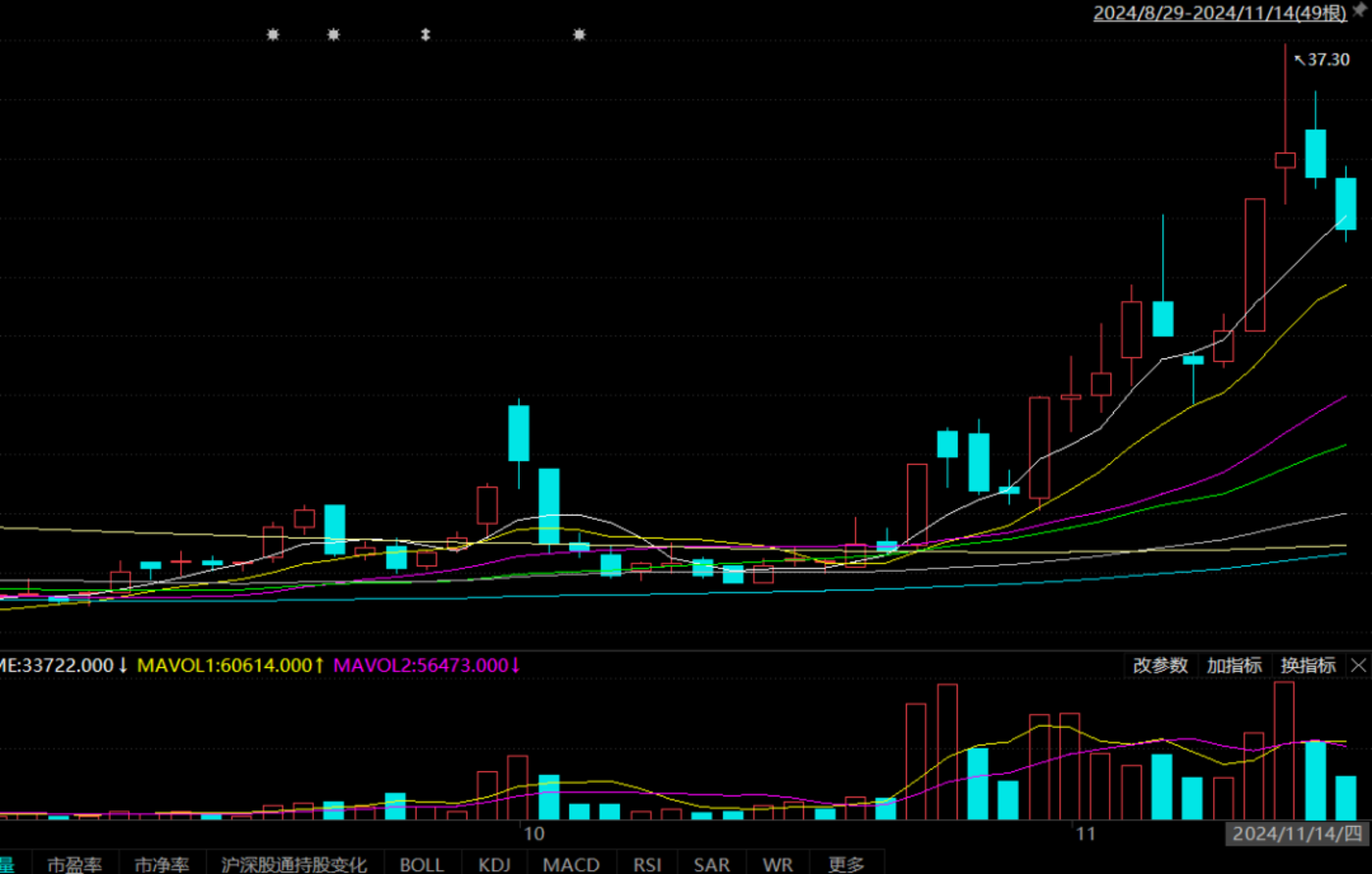
Task: Select the 沪深股通持股变化 tab
Action: (294, 864)
